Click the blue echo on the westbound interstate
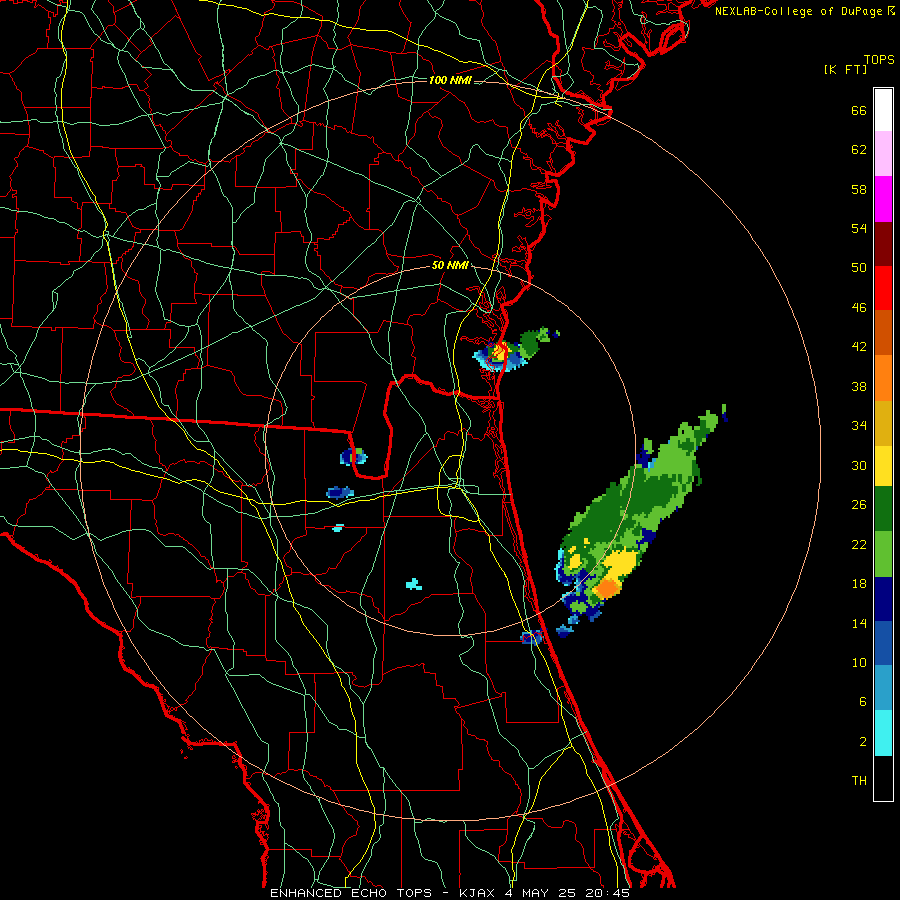900x900 pixels. coord(340,492)
